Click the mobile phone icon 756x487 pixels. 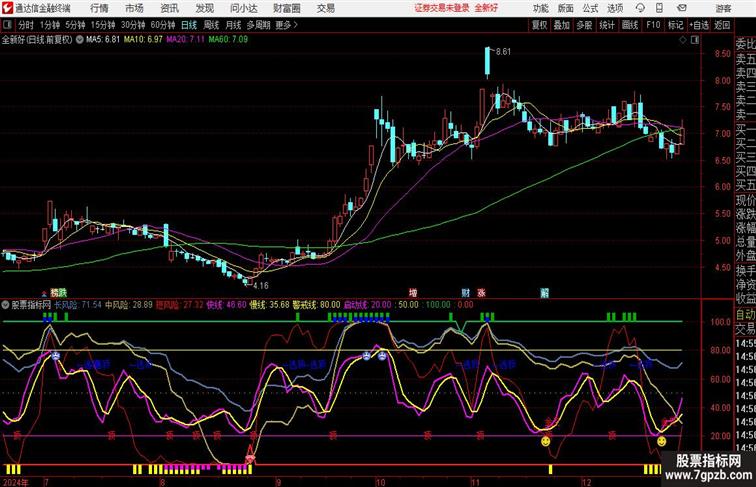(660, 8)
